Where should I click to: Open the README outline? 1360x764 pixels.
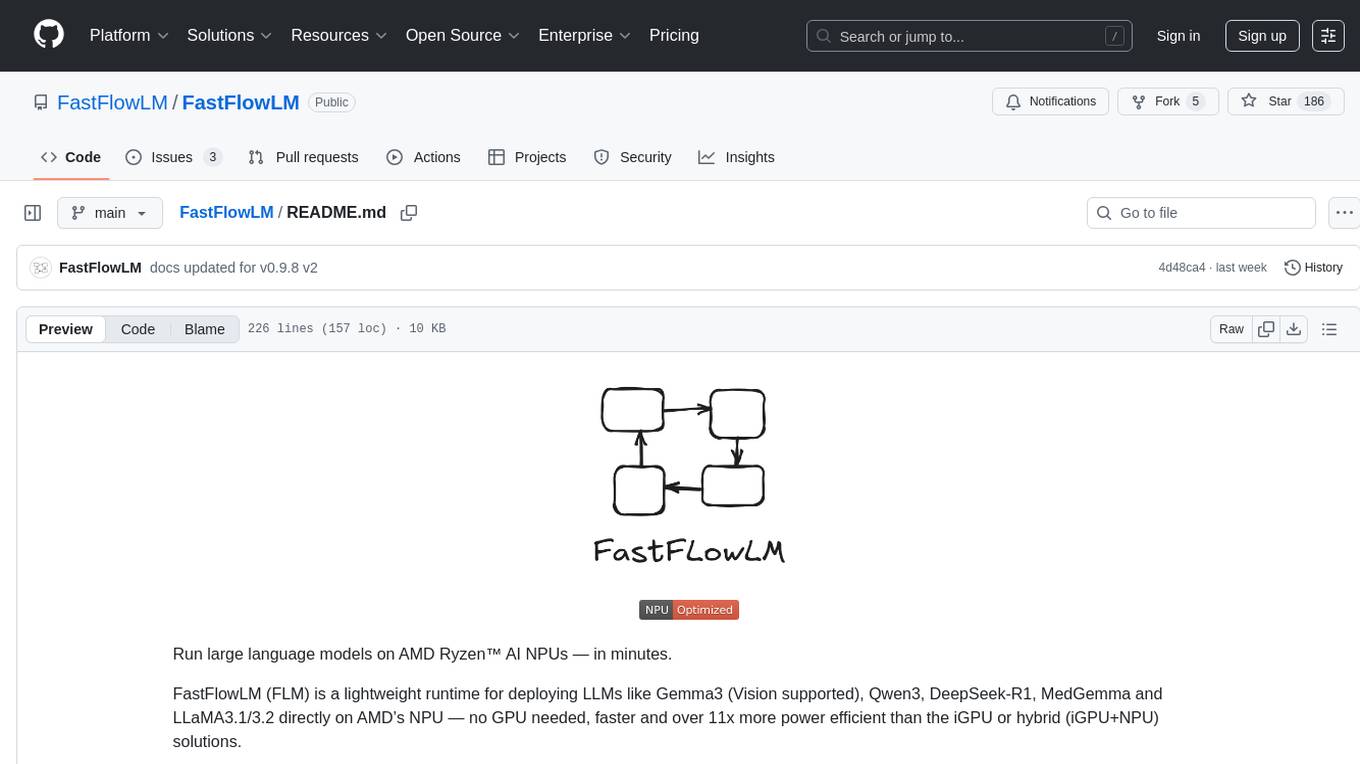pos(1329,329)
